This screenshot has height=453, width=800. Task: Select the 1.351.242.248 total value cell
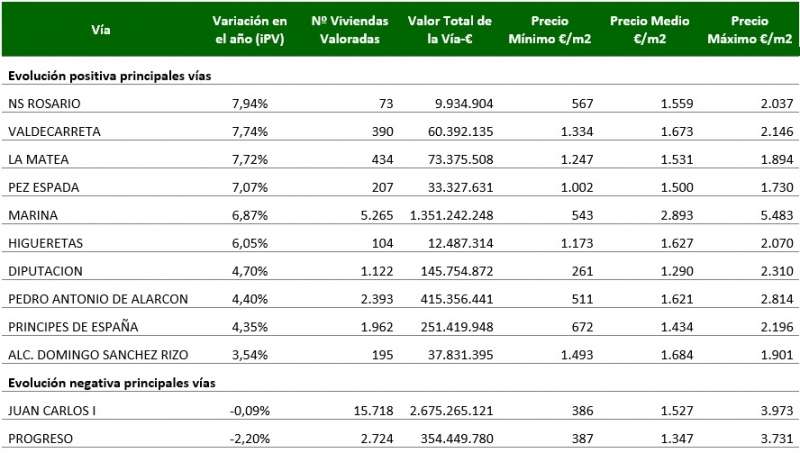[451, 215]
